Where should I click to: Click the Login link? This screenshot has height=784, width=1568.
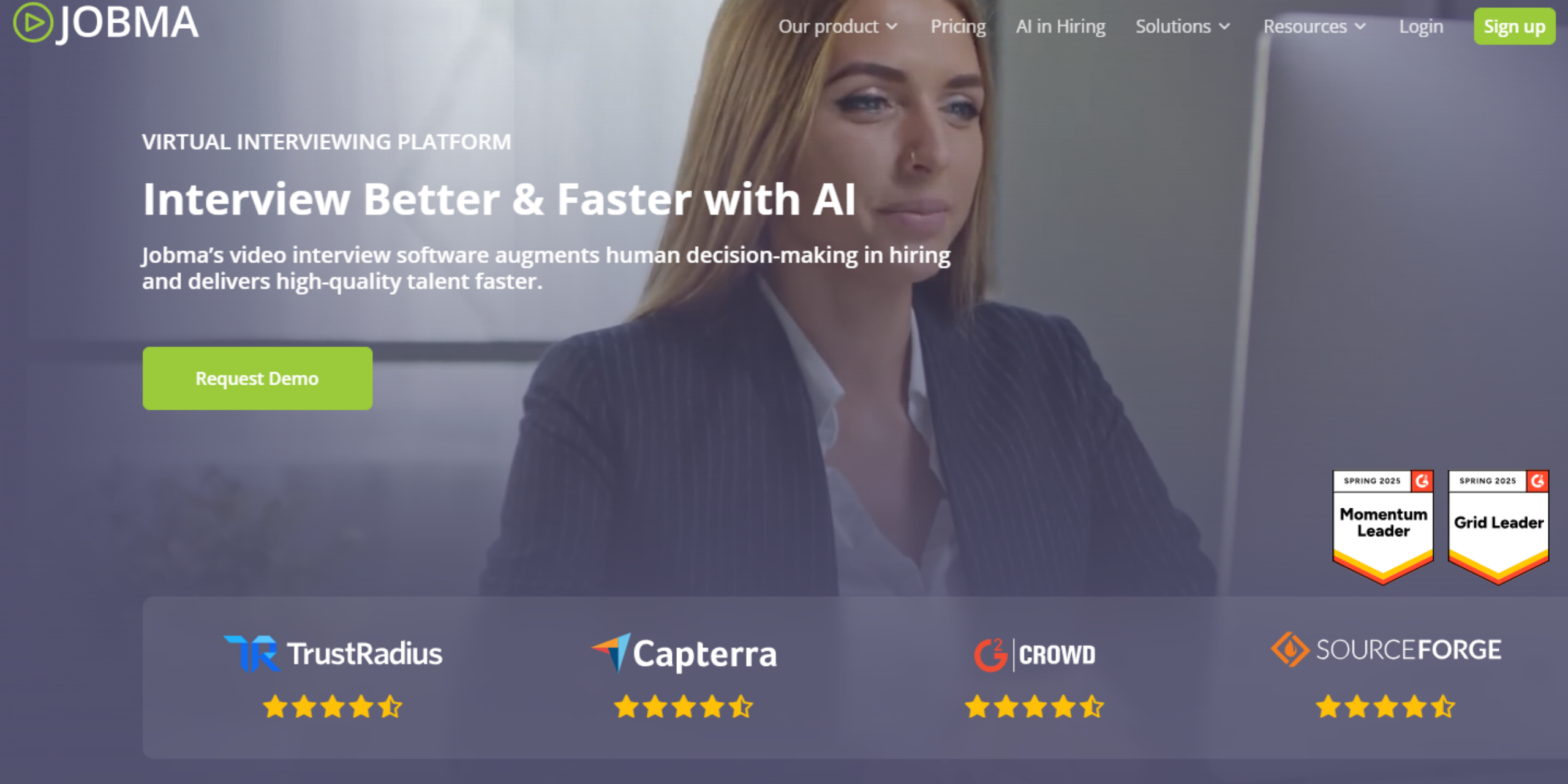pyautogui.click(x=1421, y=26)
